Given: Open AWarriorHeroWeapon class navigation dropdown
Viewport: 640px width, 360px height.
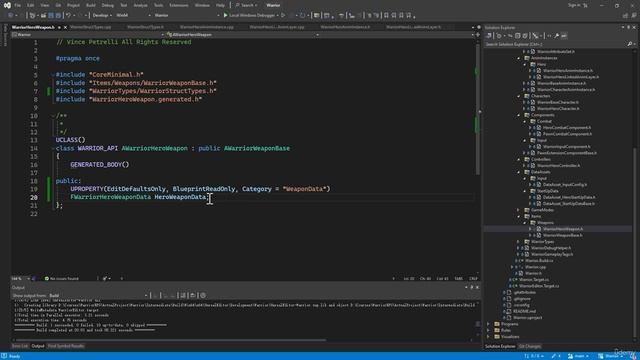Looking at the screenshot, I should (242, 35).
